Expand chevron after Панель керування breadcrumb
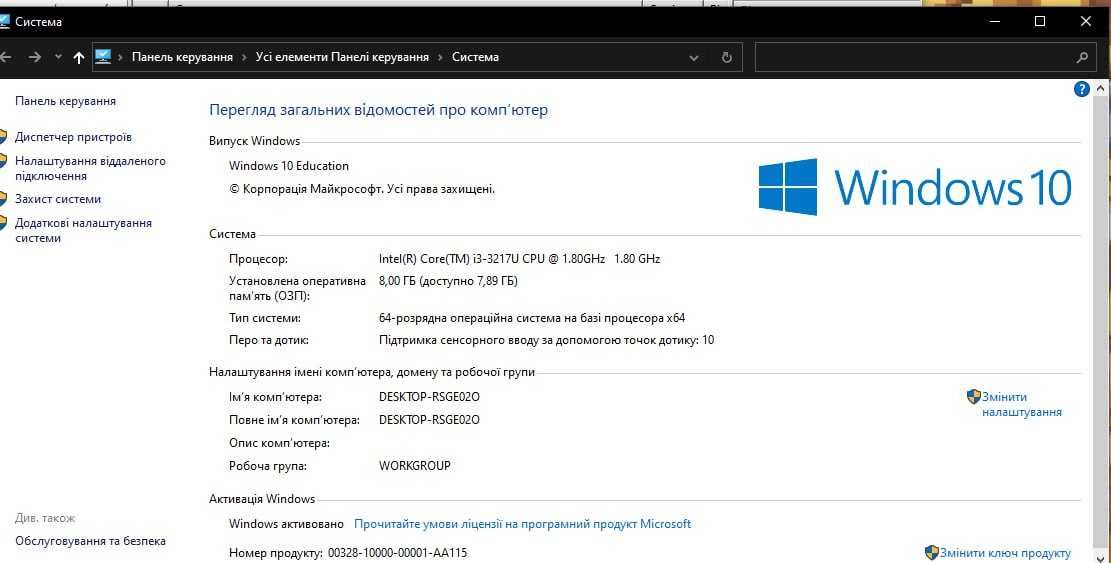 [x=244, y=57]
